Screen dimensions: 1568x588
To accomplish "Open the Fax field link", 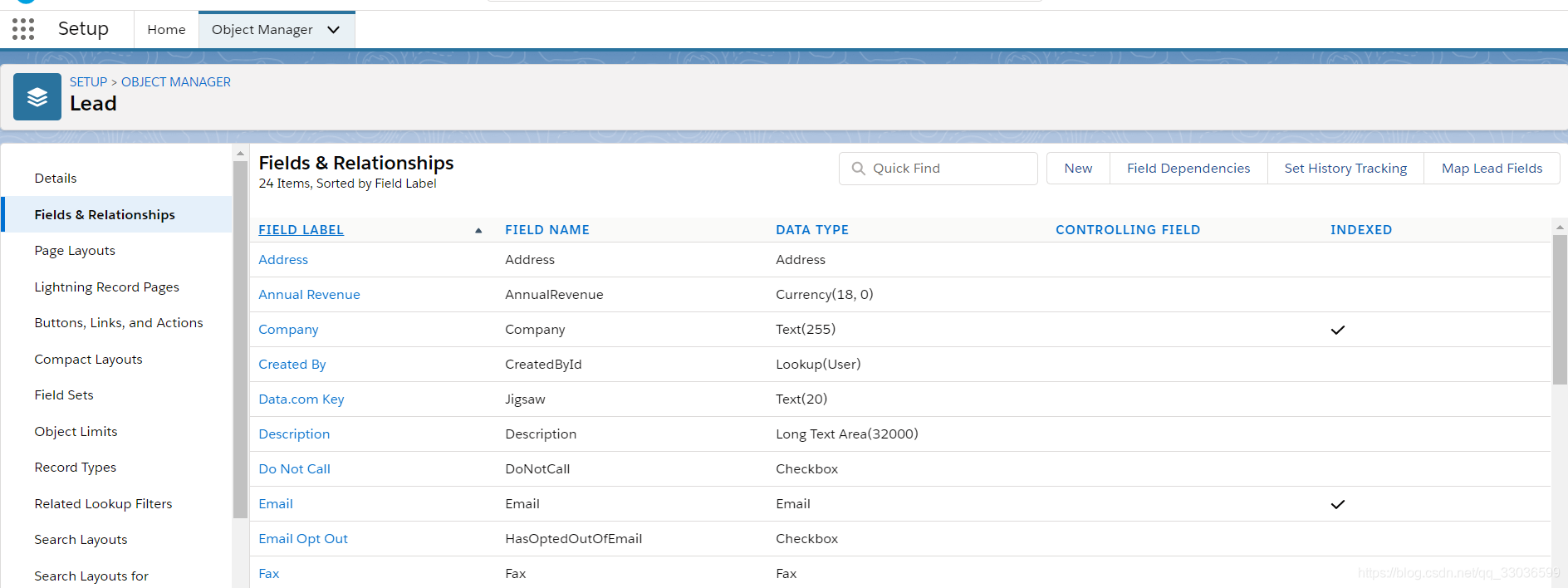I will coord(269,574).
